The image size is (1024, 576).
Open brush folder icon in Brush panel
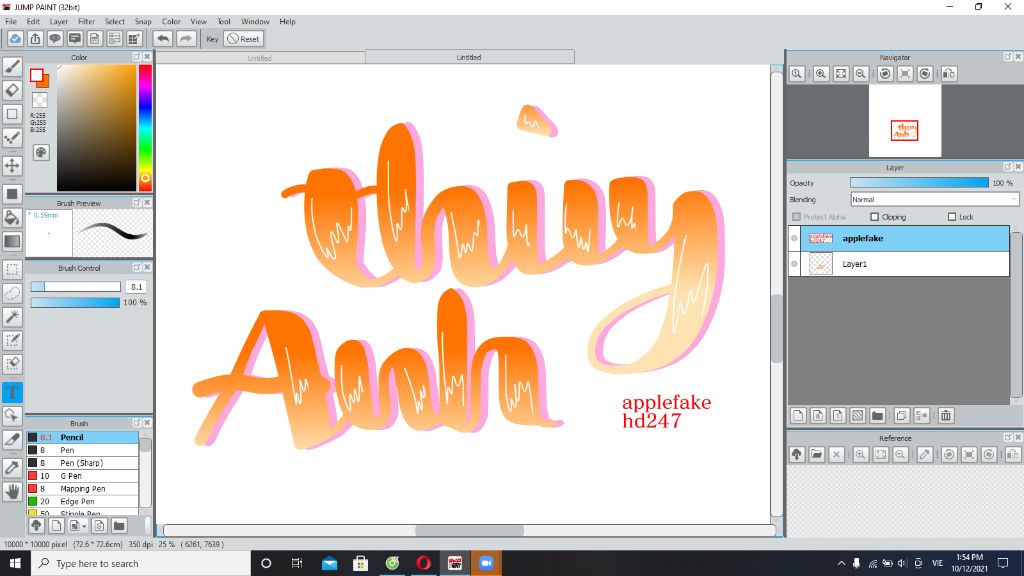pos(119,526)
